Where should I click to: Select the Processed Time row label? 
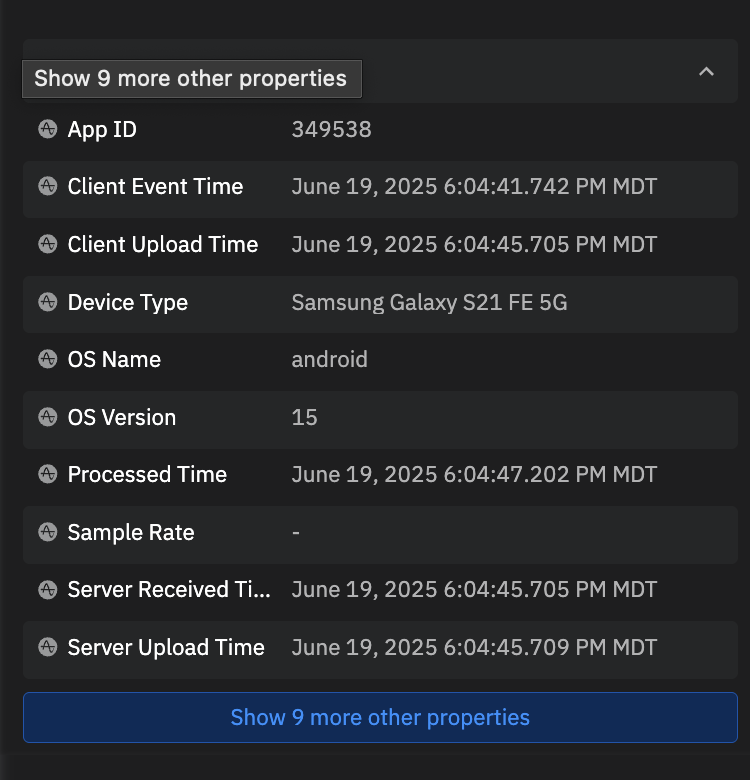[x=147, y=474]
